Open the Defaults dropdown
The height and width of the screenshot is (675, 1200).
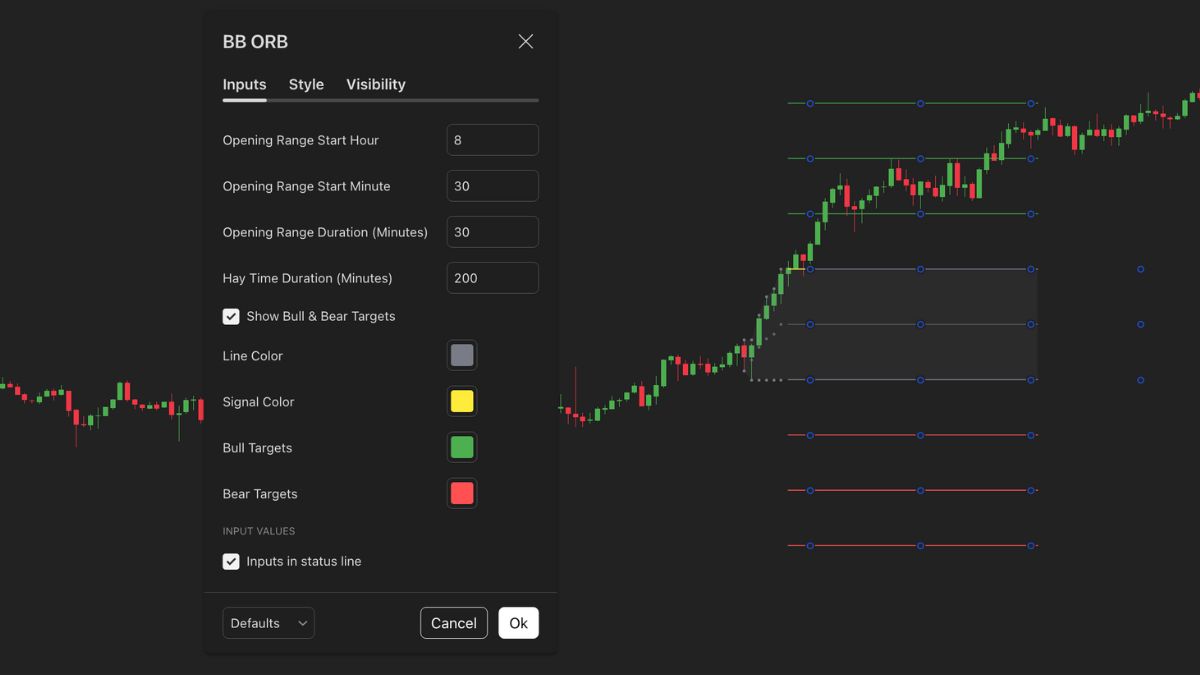click(x=268, y=623)
